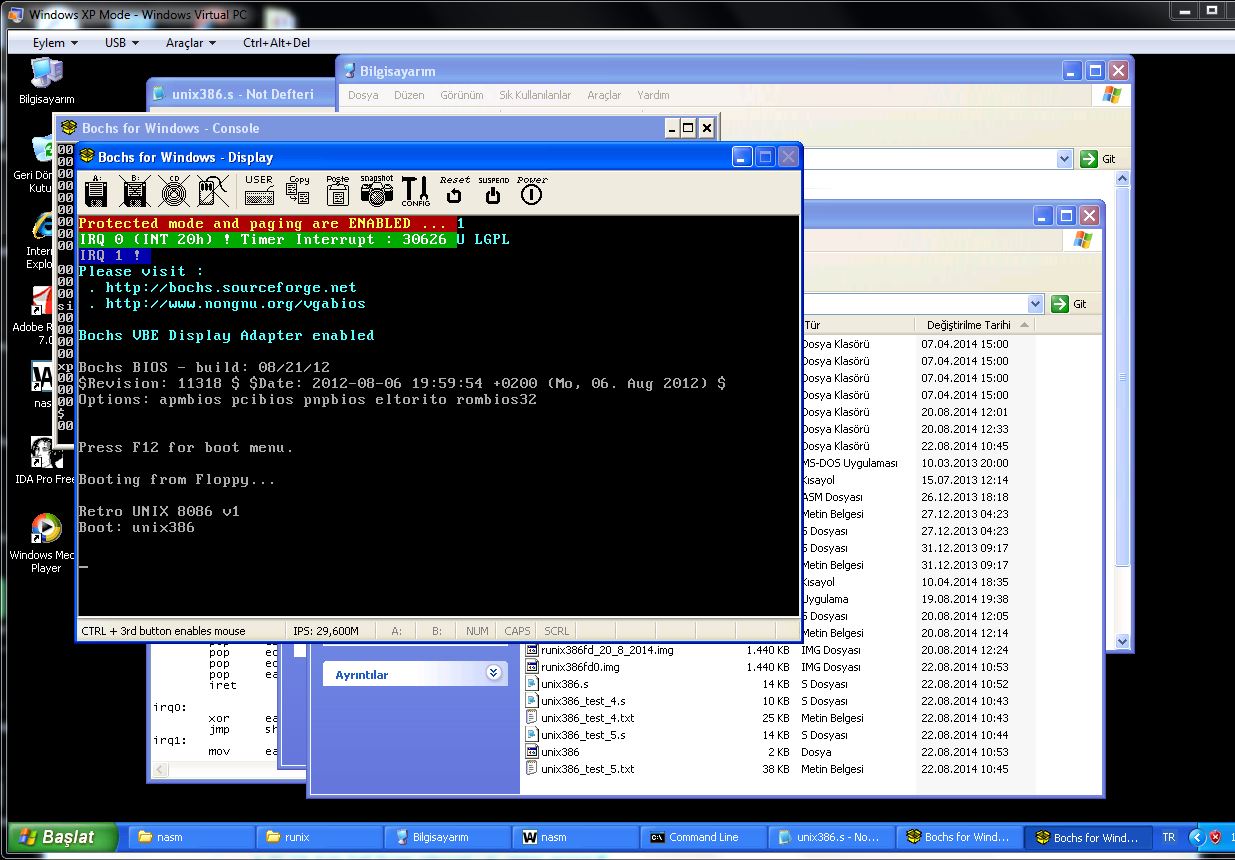Take a snapshot with the camera icon

(x=377, y=191)
